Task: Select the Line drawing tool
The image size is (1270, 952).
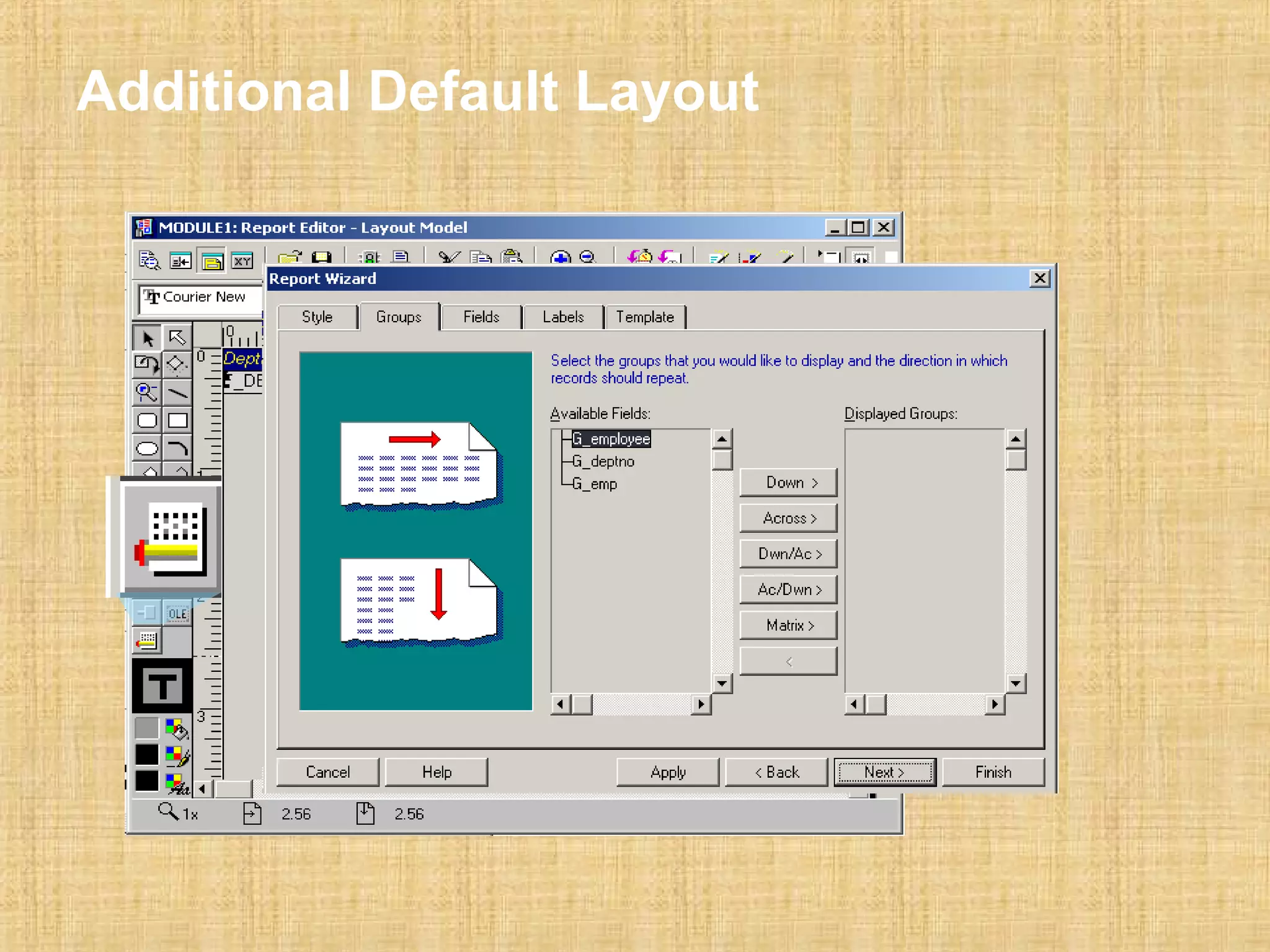Action: (177, 392)
